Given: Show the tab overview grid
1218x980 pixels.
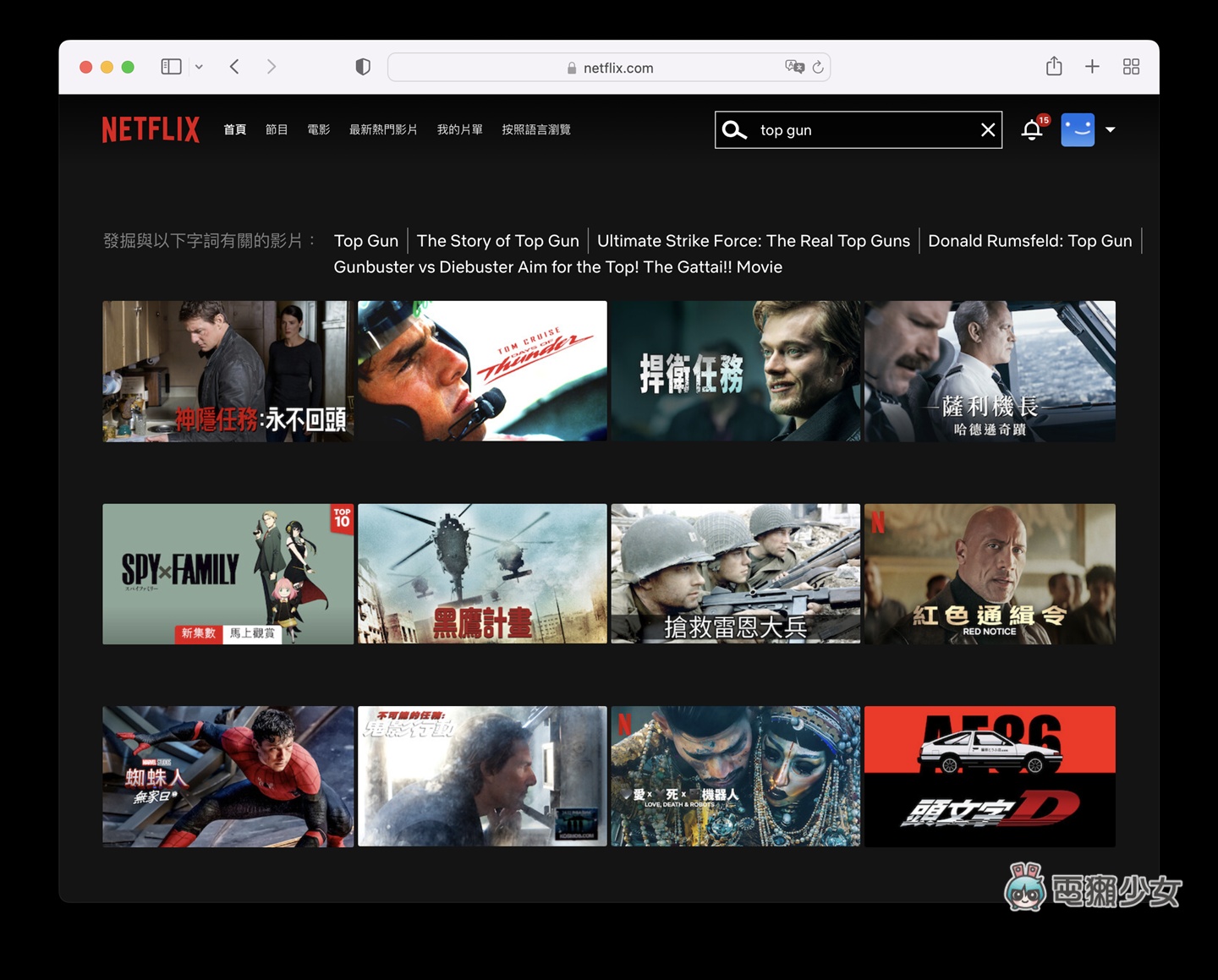Looking at the screenshot, I should point(1131,67).
